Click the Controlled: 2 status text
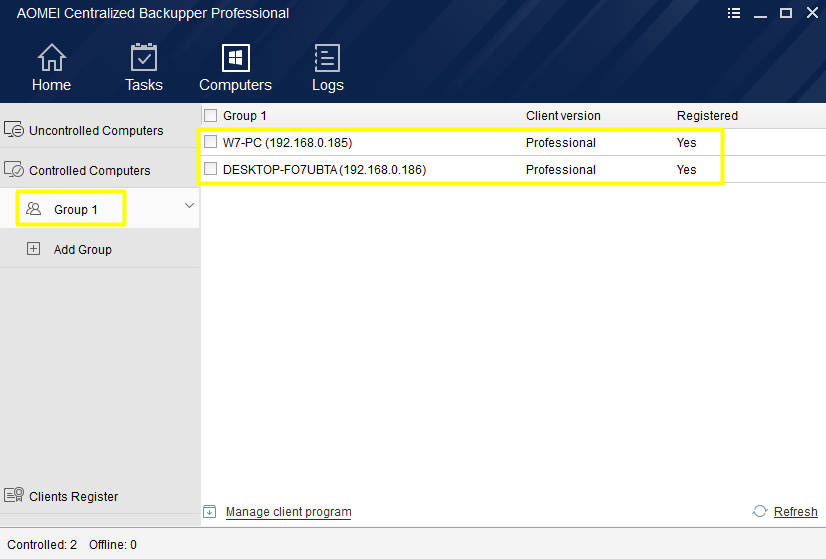 pos(42,545)
